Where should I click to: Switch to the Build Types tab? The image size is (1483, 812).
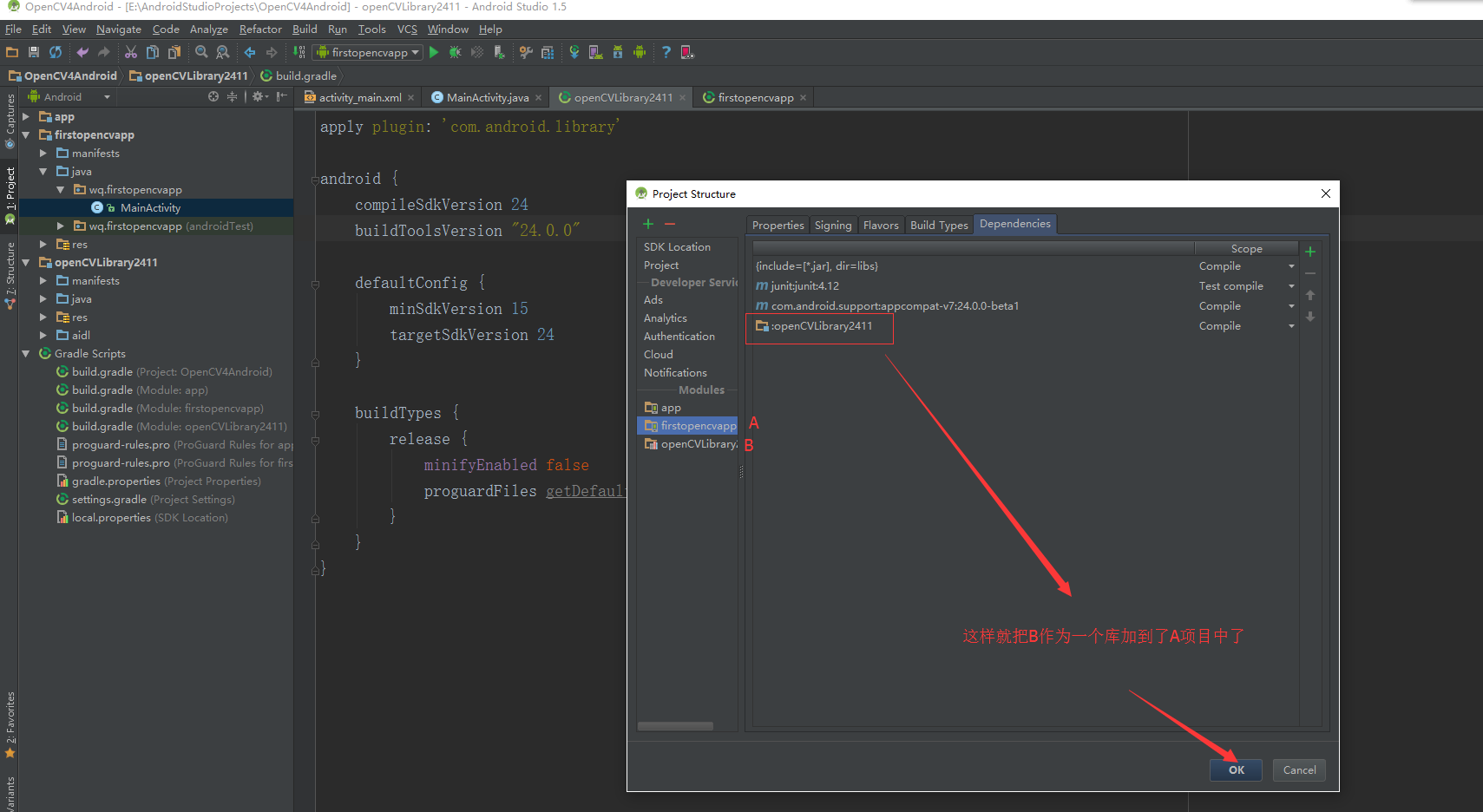tap(939, 225)
